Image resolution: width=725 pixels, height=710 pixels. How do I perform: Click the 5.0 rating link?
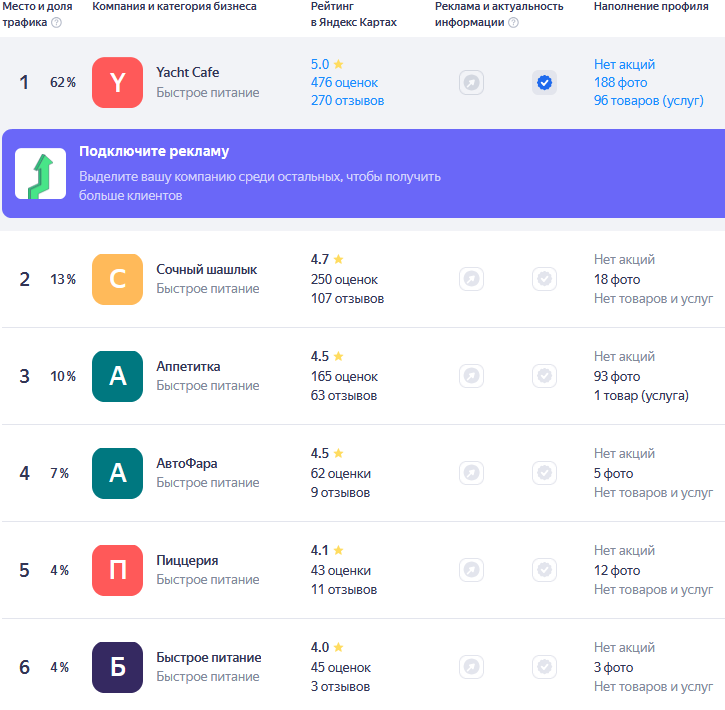coord(320,64)
